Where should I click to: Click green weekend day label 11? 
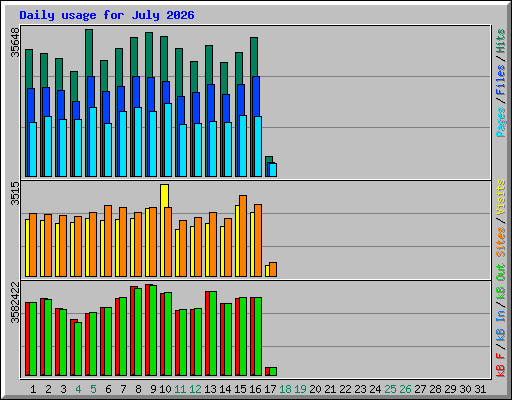tap(180, 389)
